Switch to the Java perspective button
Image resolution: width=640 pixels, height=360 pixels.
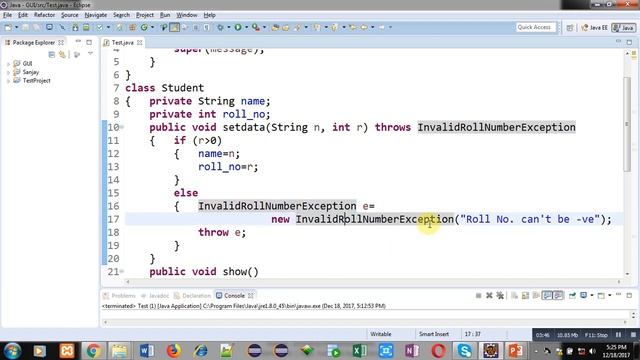coord(624,28)
